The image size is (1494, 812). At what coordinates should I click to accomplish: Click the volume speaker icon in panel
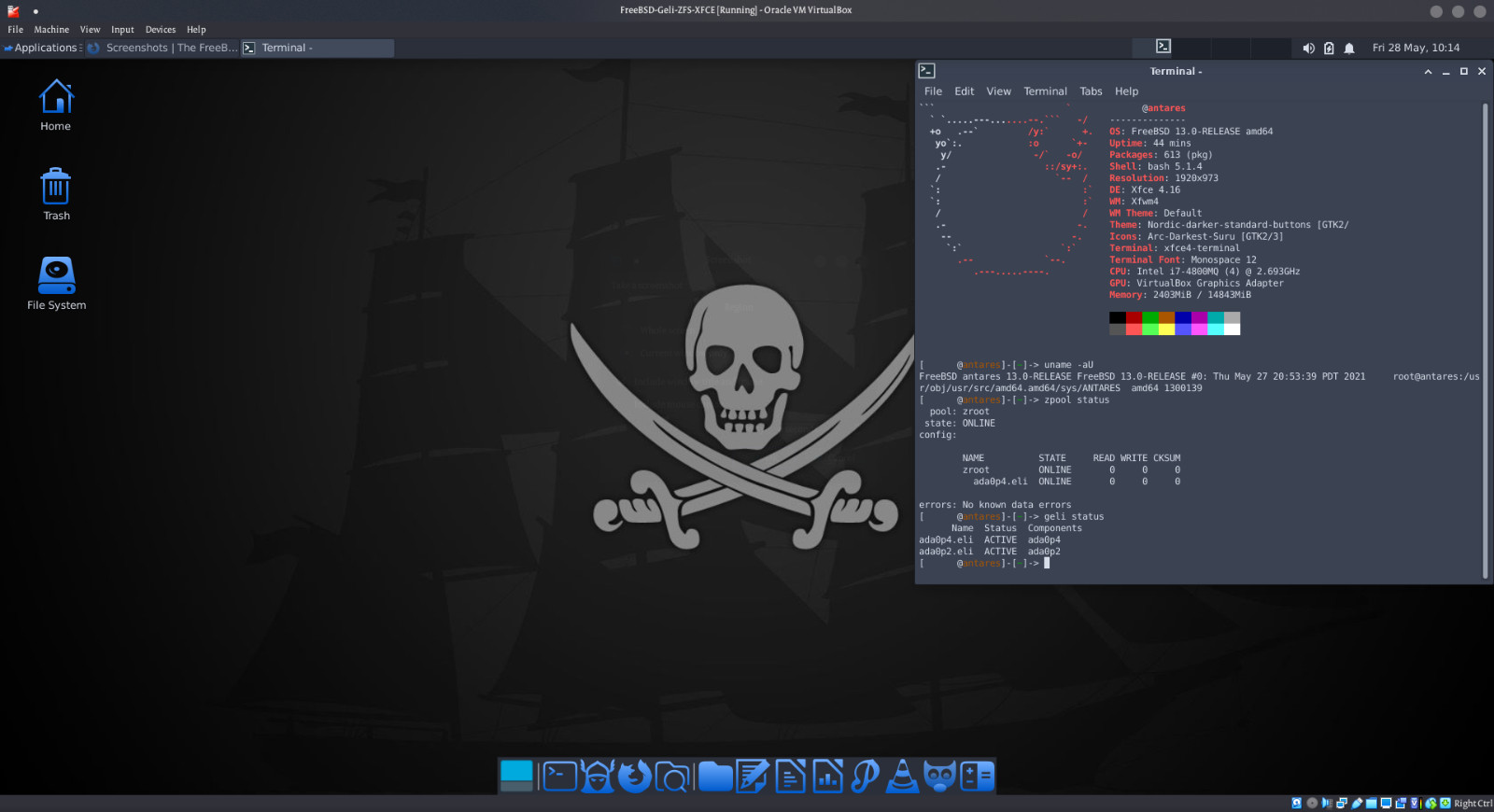1308,48
